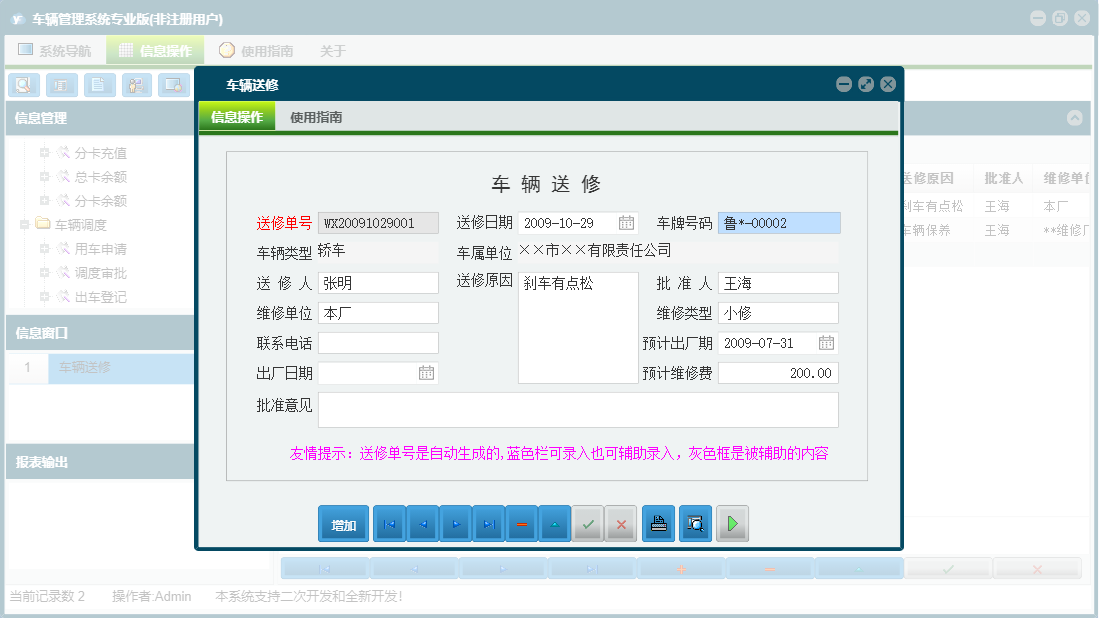The width and height of the screenshot is (1099, 618).
Task: Open the print preview icon
Action: 695,523
